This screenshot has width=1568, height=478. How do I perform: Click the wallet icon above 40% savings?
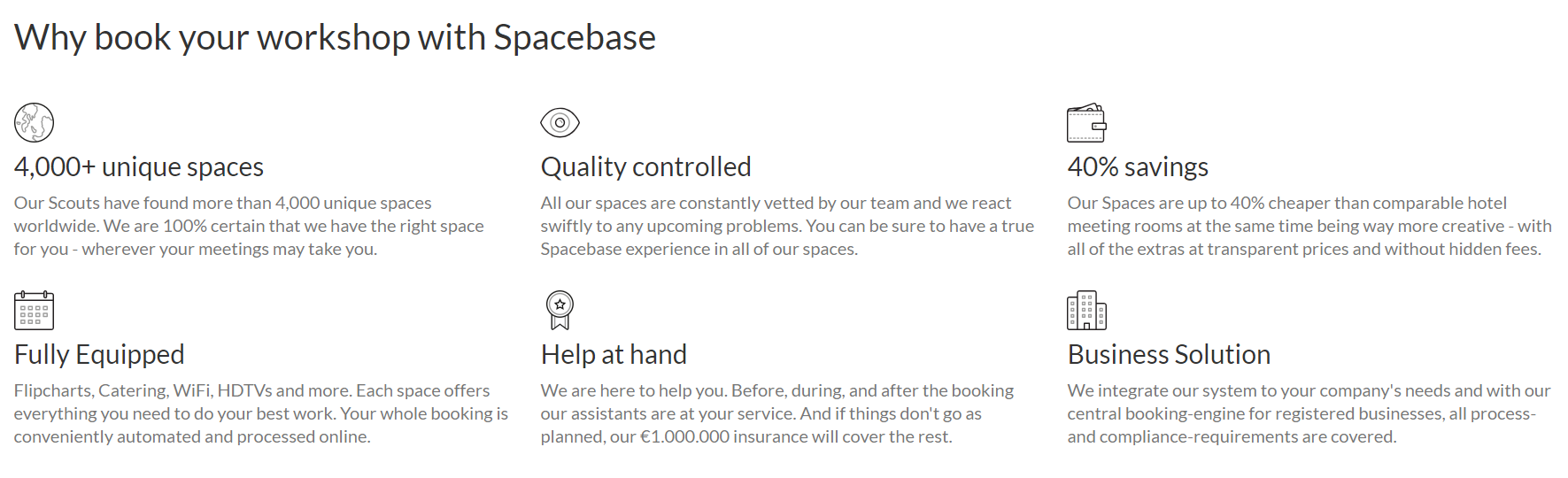(1086, 122)
